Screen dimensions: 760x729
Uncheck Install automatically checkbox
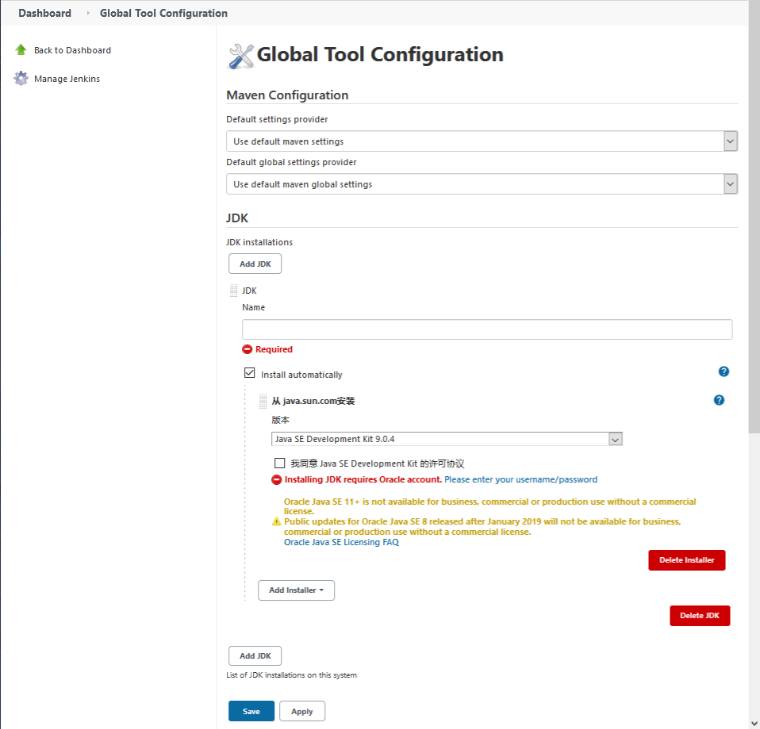250,374
